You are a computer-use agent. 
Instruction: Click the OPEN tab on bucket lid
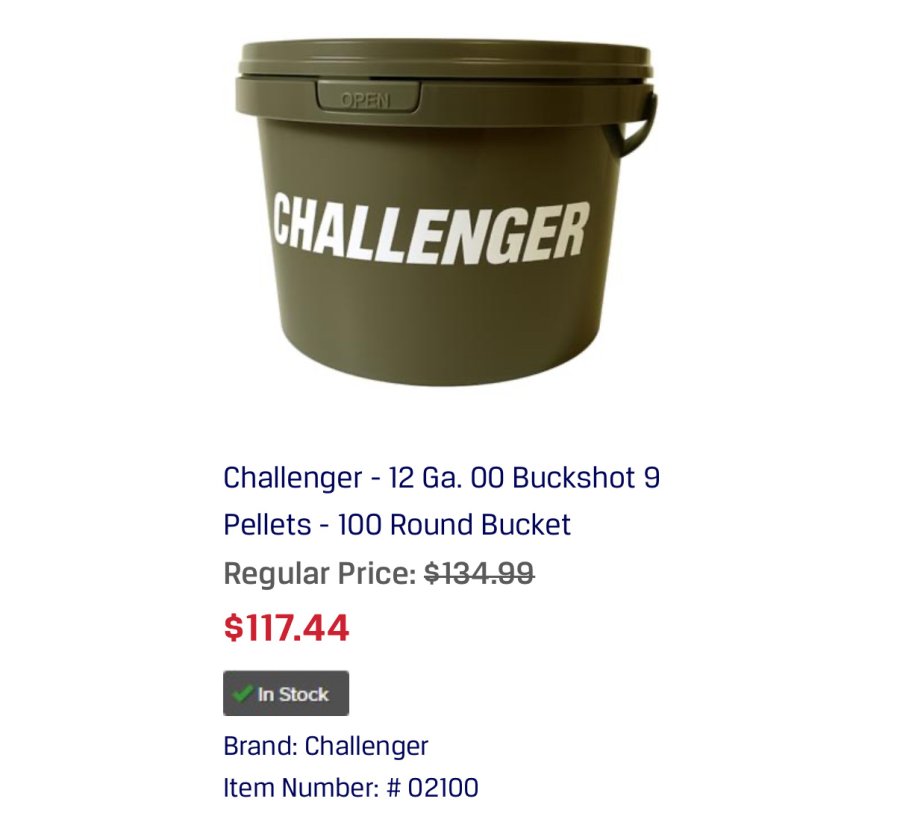(367, 97)
